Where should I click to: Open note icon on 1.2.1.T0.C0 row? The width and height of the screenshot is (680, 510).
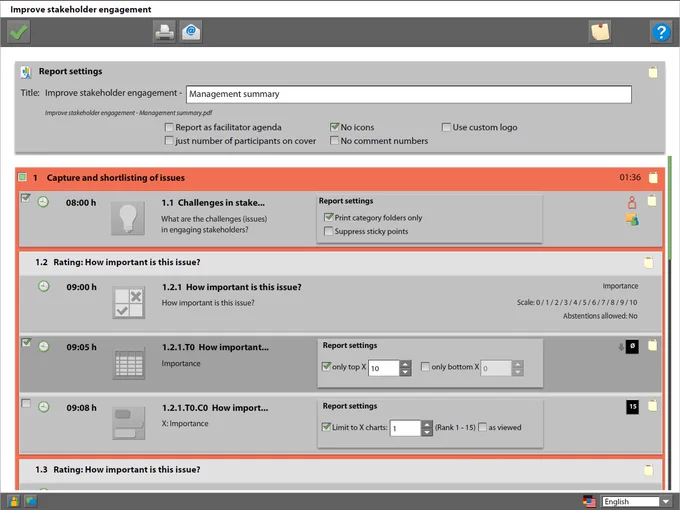tap(652, 406)
